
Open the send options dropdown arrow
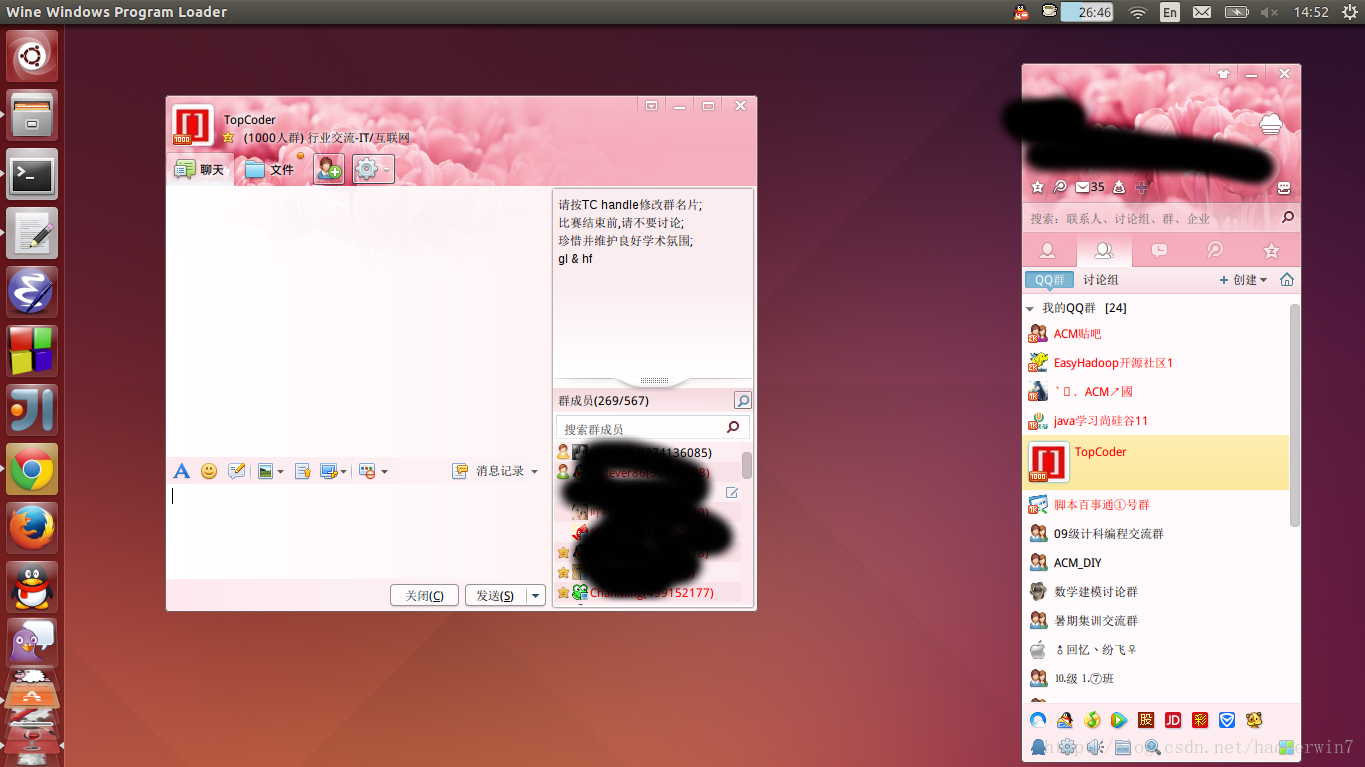coord(536,595)
